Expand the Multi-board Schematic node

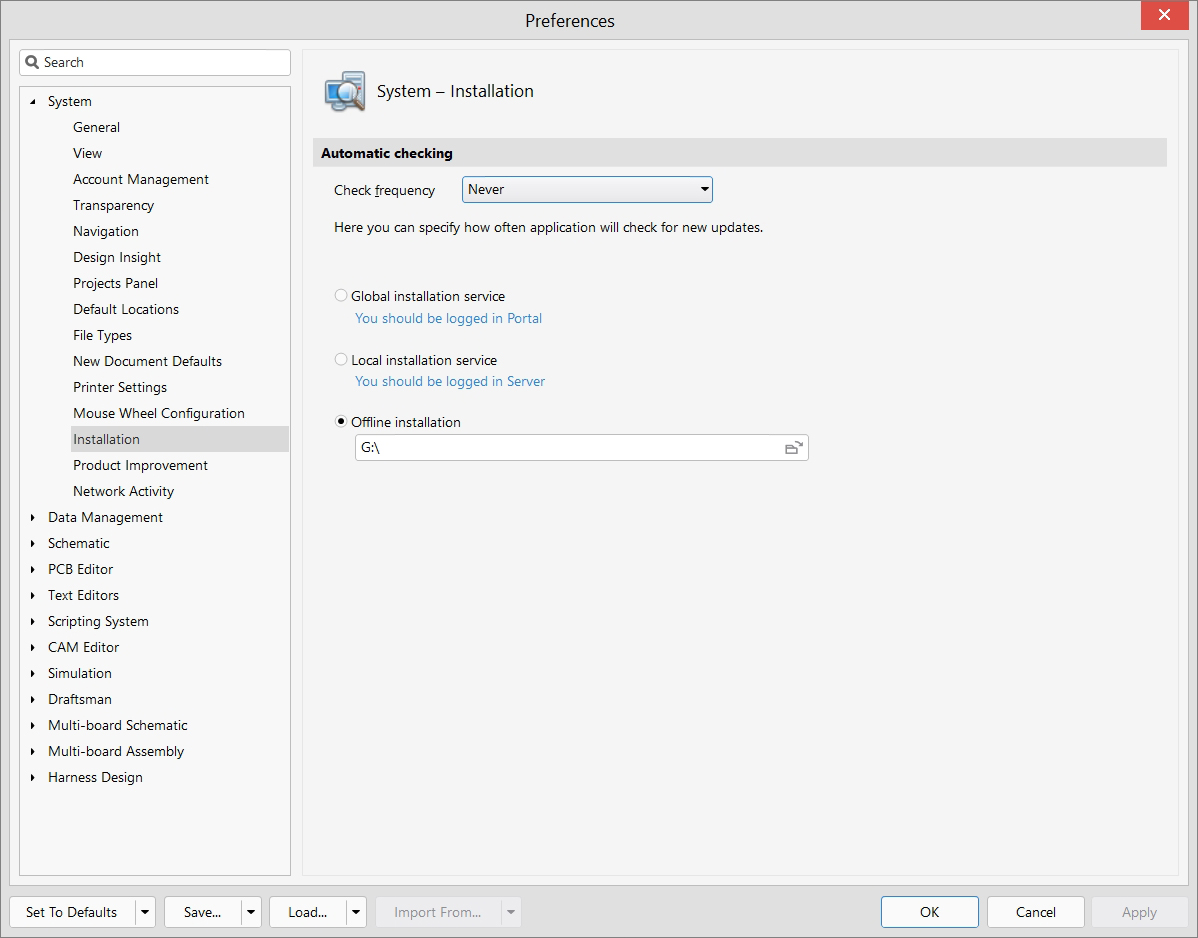32,725
